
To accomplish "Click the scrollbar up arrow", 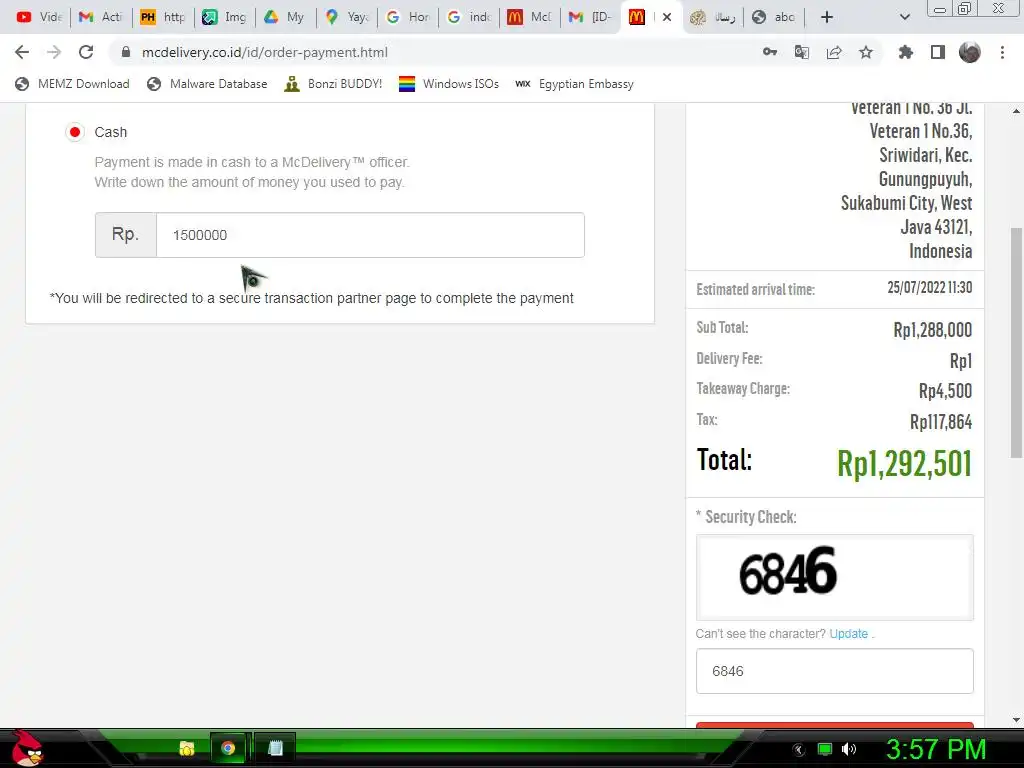I will coord(1016,111).
